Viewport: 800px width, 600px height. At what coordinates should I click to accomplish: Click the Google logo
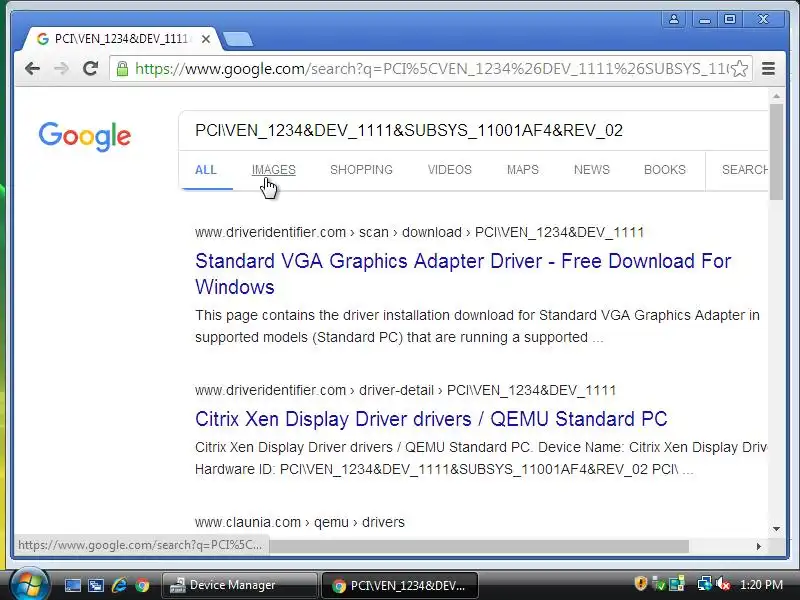tap(85, 136)
